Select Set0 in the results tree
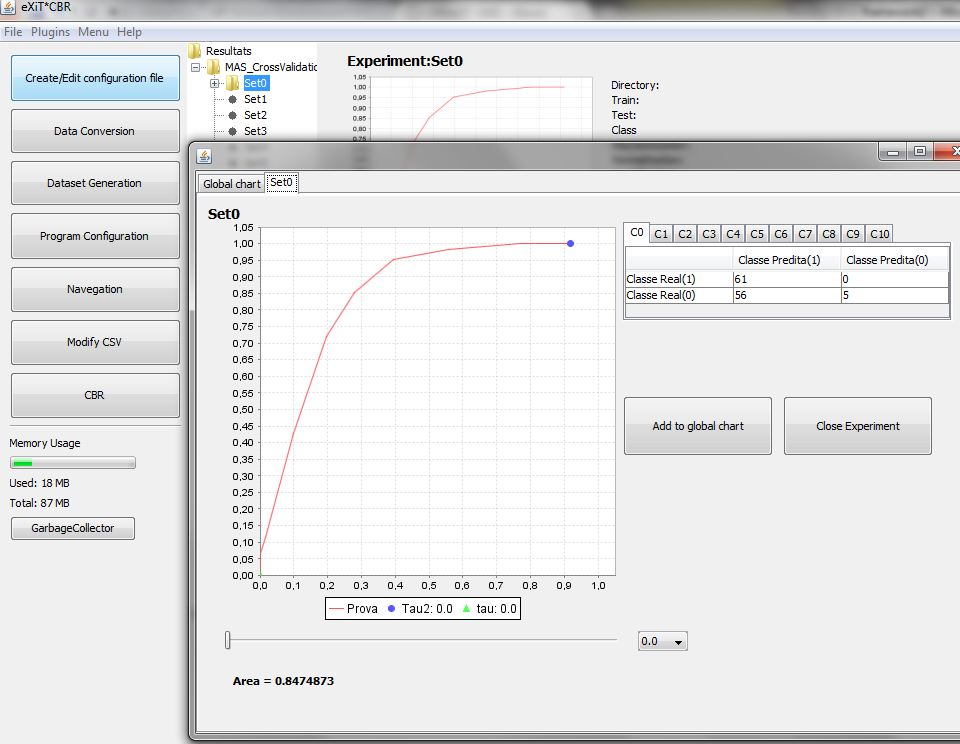The height and width of the screenshot is (744, 960). 255,83
